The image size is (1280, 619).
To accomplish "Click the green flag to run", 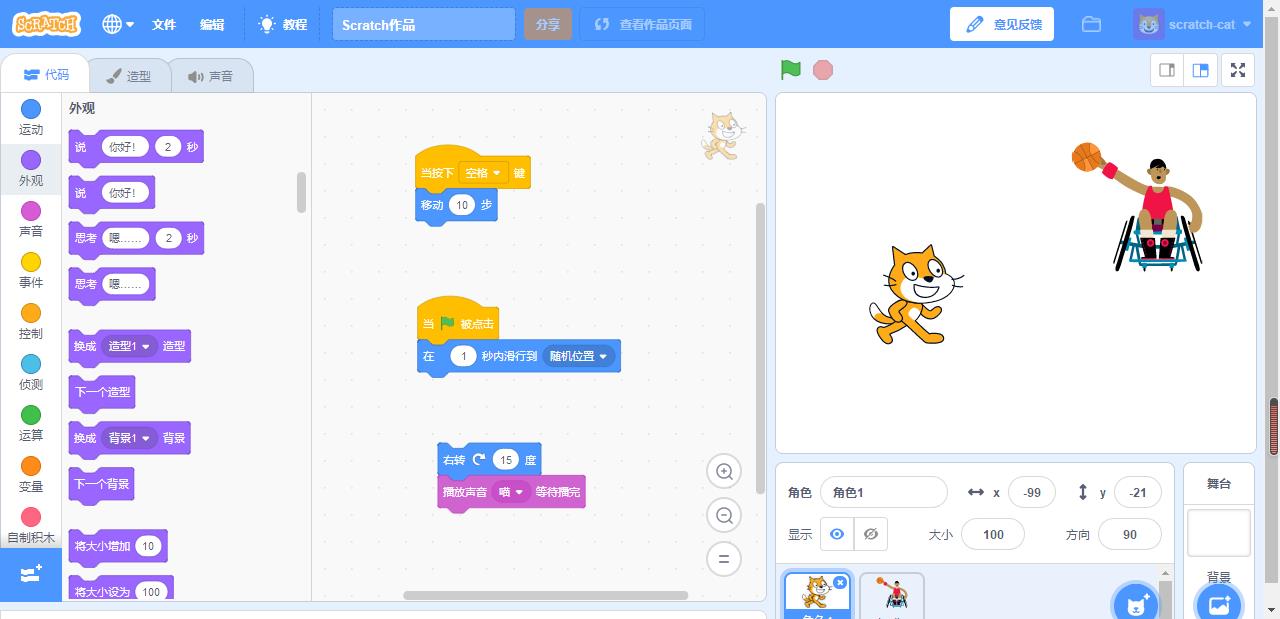I will click(791, 70).
